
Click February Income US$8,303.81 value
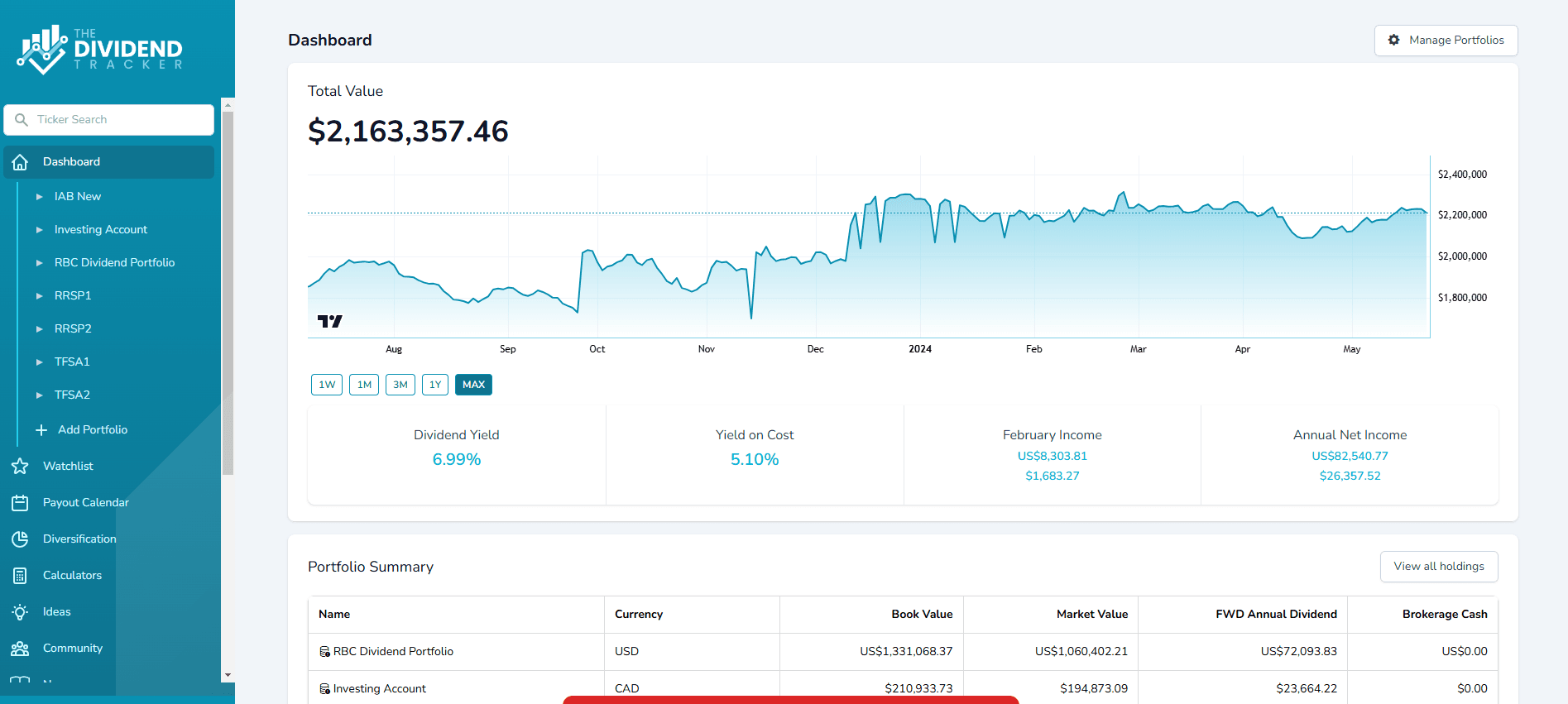tap(1053, 457)
